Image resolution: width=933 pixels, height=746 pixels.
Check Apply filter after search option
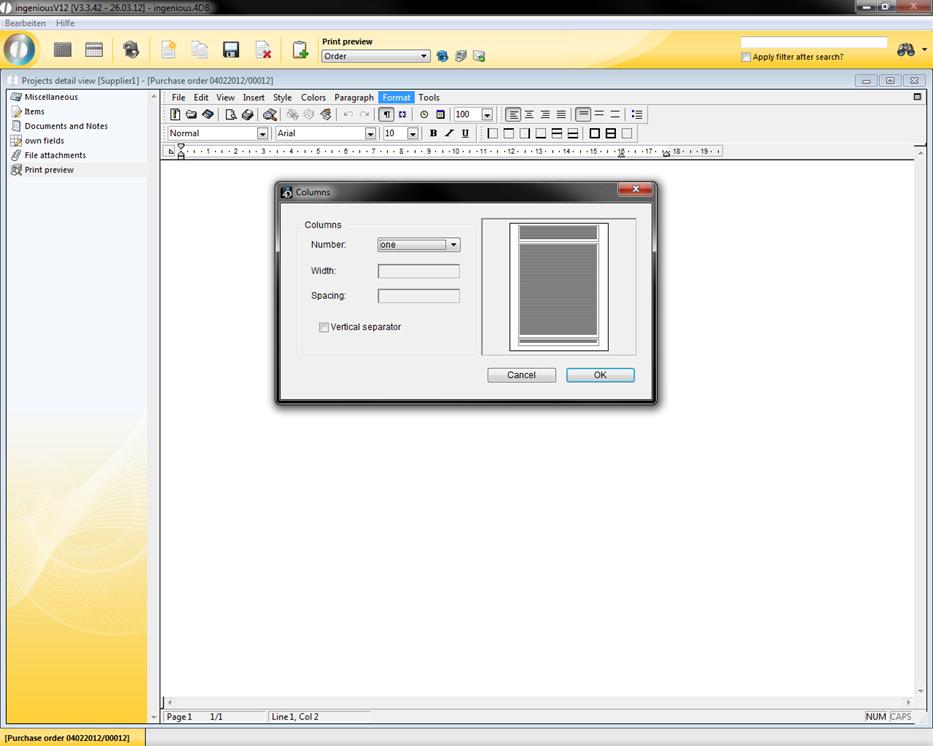(746, 57)
